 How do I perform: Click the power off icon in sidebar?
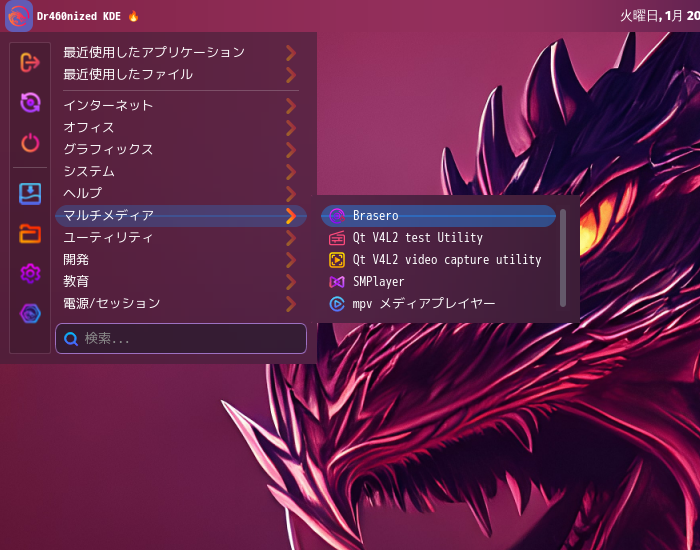pos(30,143)
